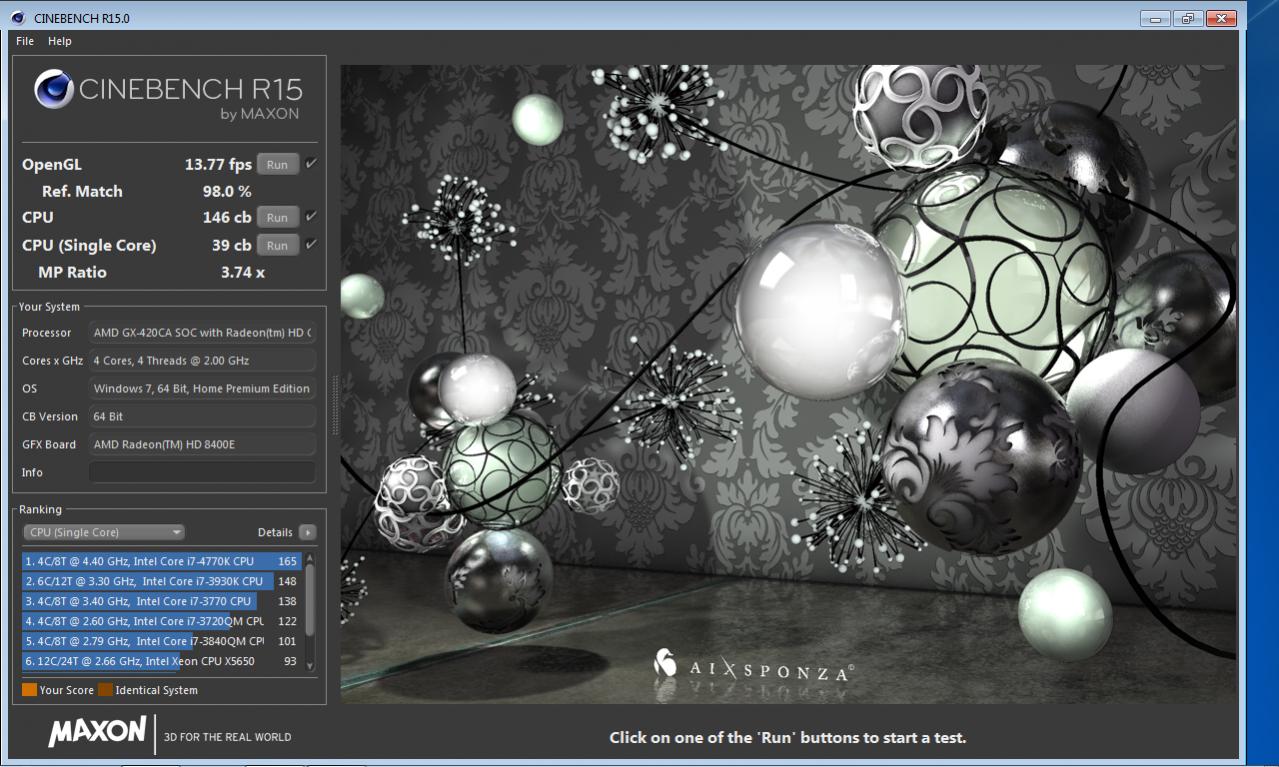The width and height of the screenshot is (1279, 767).
Task: Toggle the CPU test checkmark
Action: click(x=311, y=216)
